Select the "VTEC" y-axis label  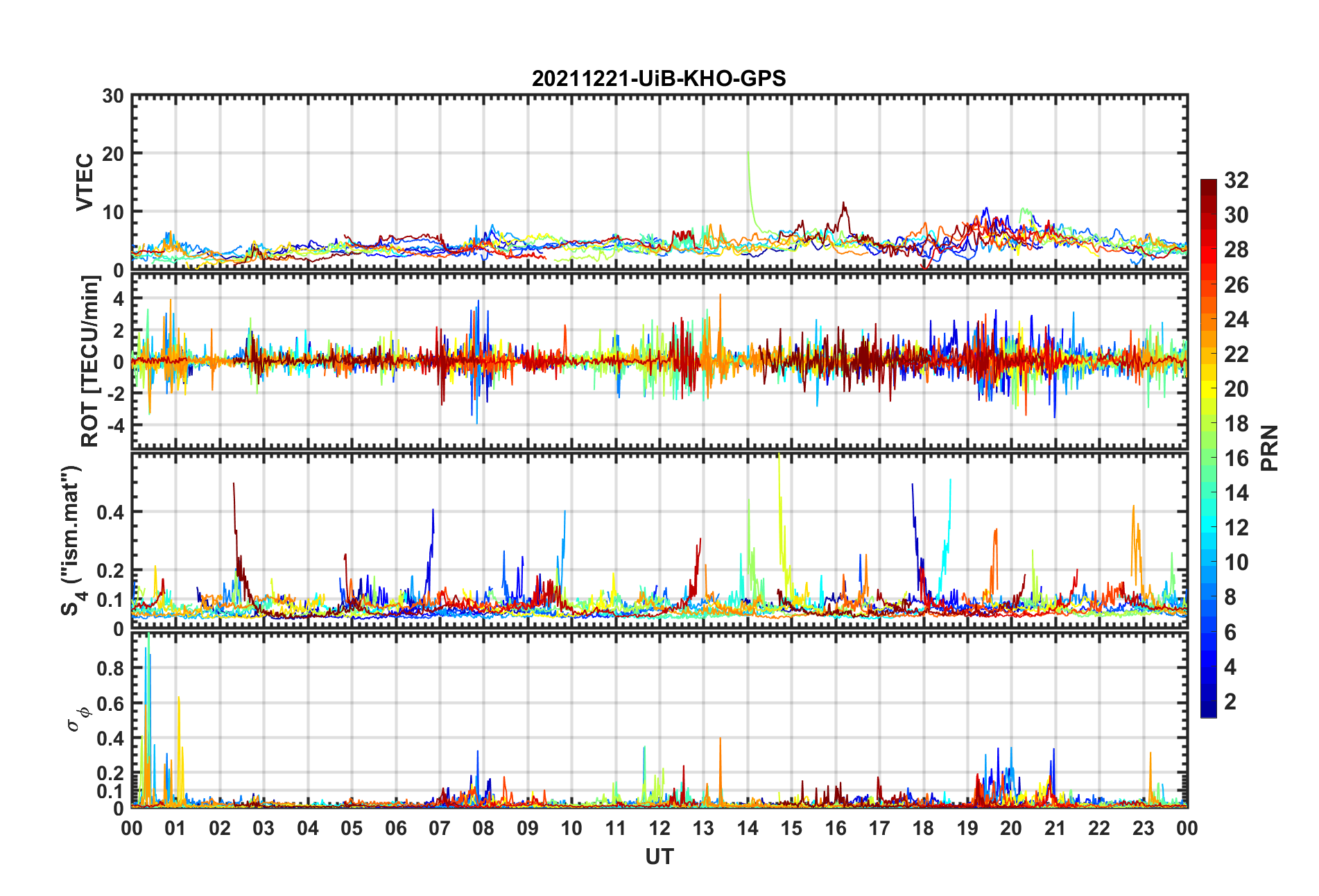click(85, 182)
